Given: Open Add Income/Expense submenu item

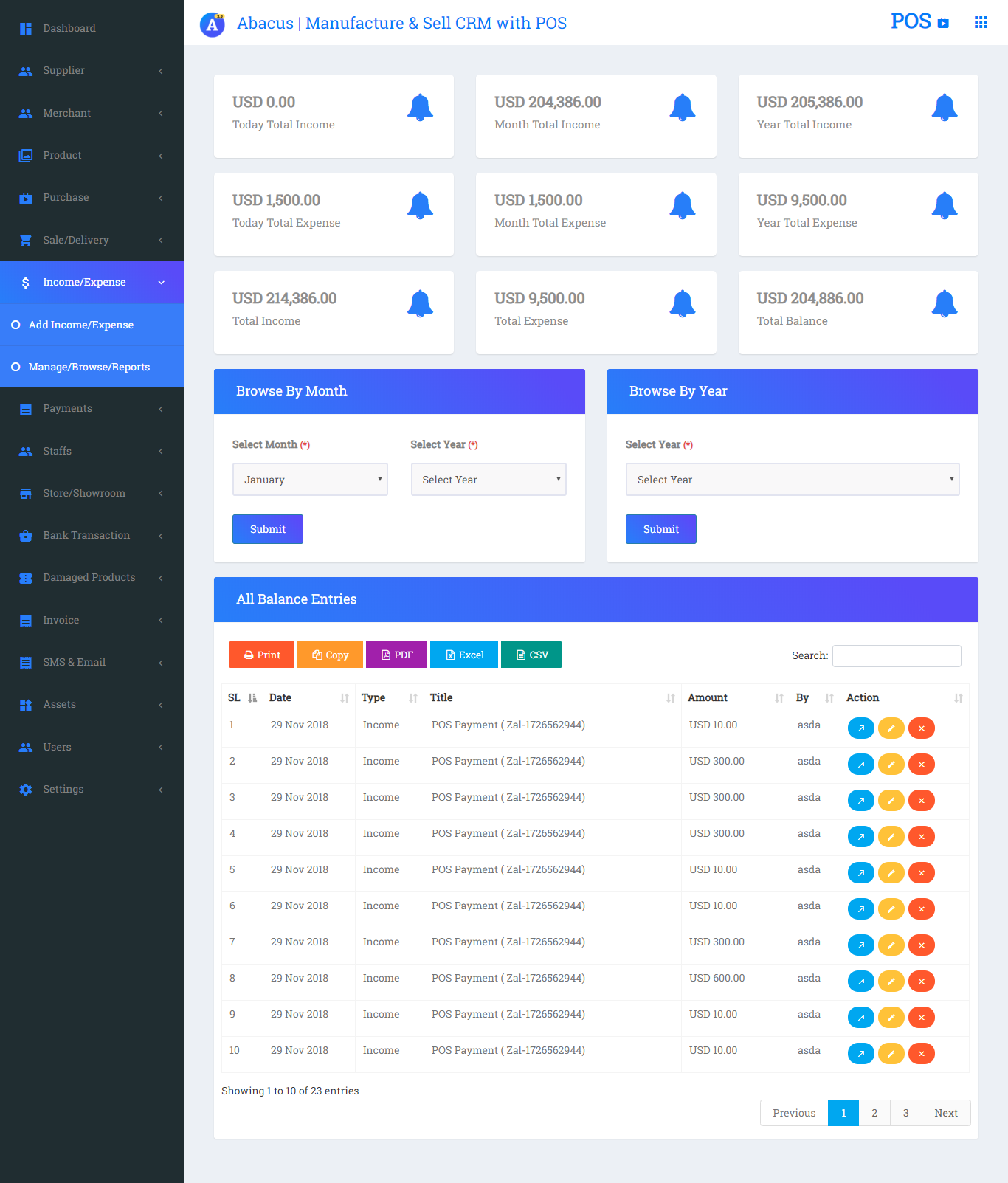Looking at the screenshot, I should point(92,325).
